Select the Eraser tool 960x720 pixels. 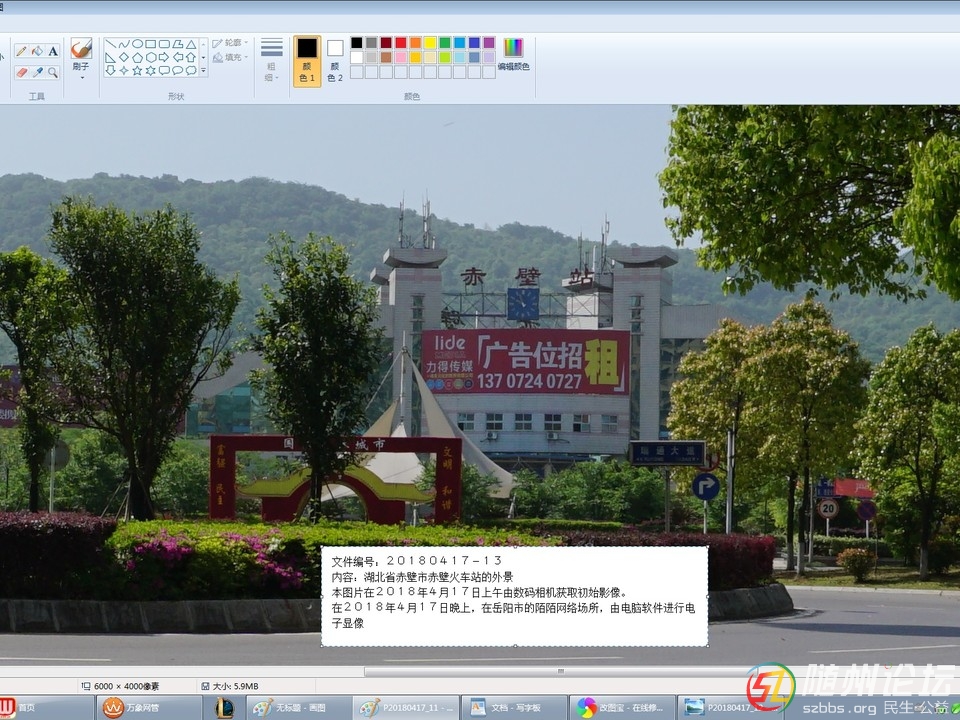point(21,72)
